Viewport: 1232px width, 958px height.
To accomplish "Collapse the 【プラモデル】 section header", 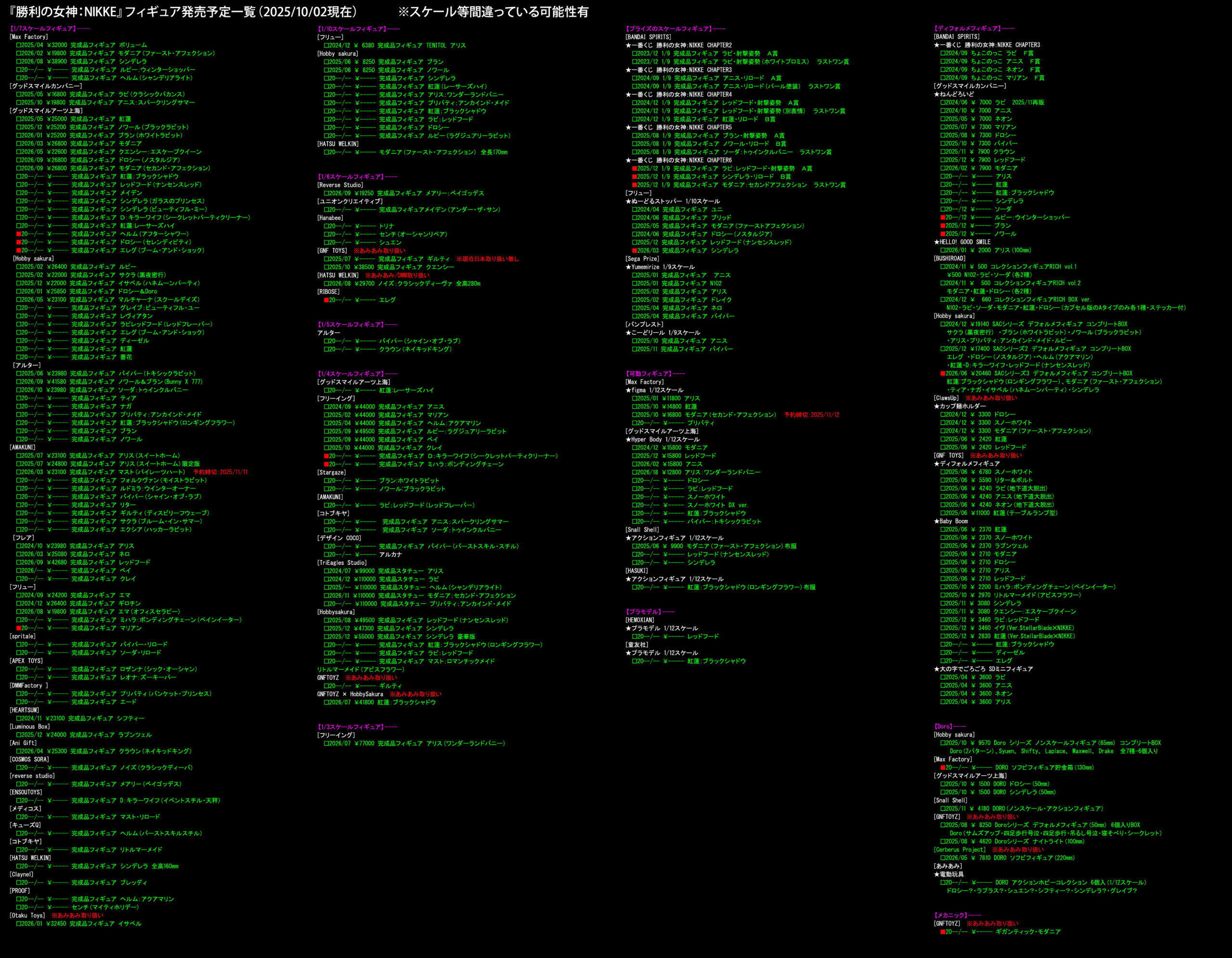I will pos(644,611).
